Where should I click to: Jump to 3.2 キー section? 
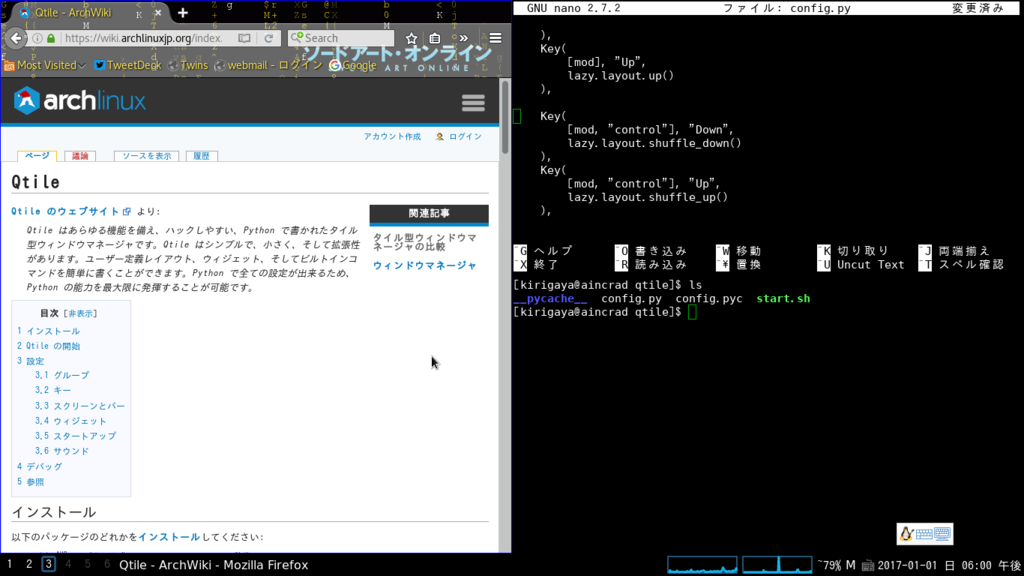(53, 391)
